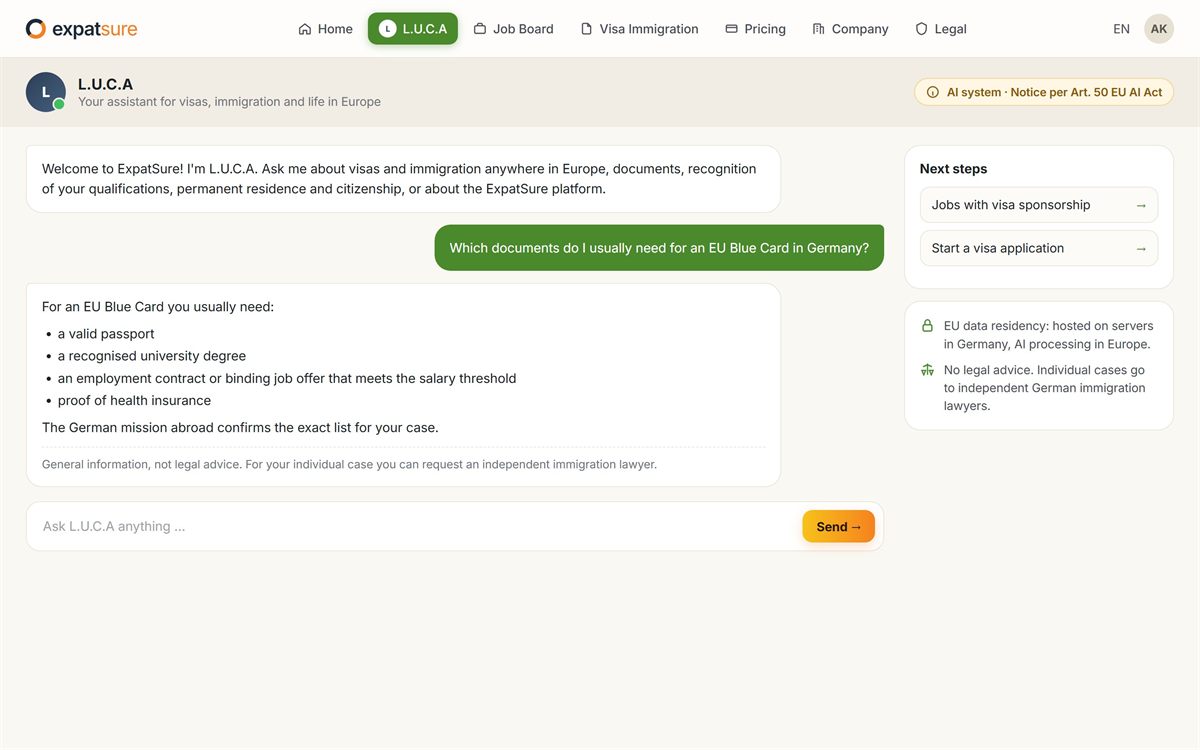Click the shield icon by Legal

(922, 29)
